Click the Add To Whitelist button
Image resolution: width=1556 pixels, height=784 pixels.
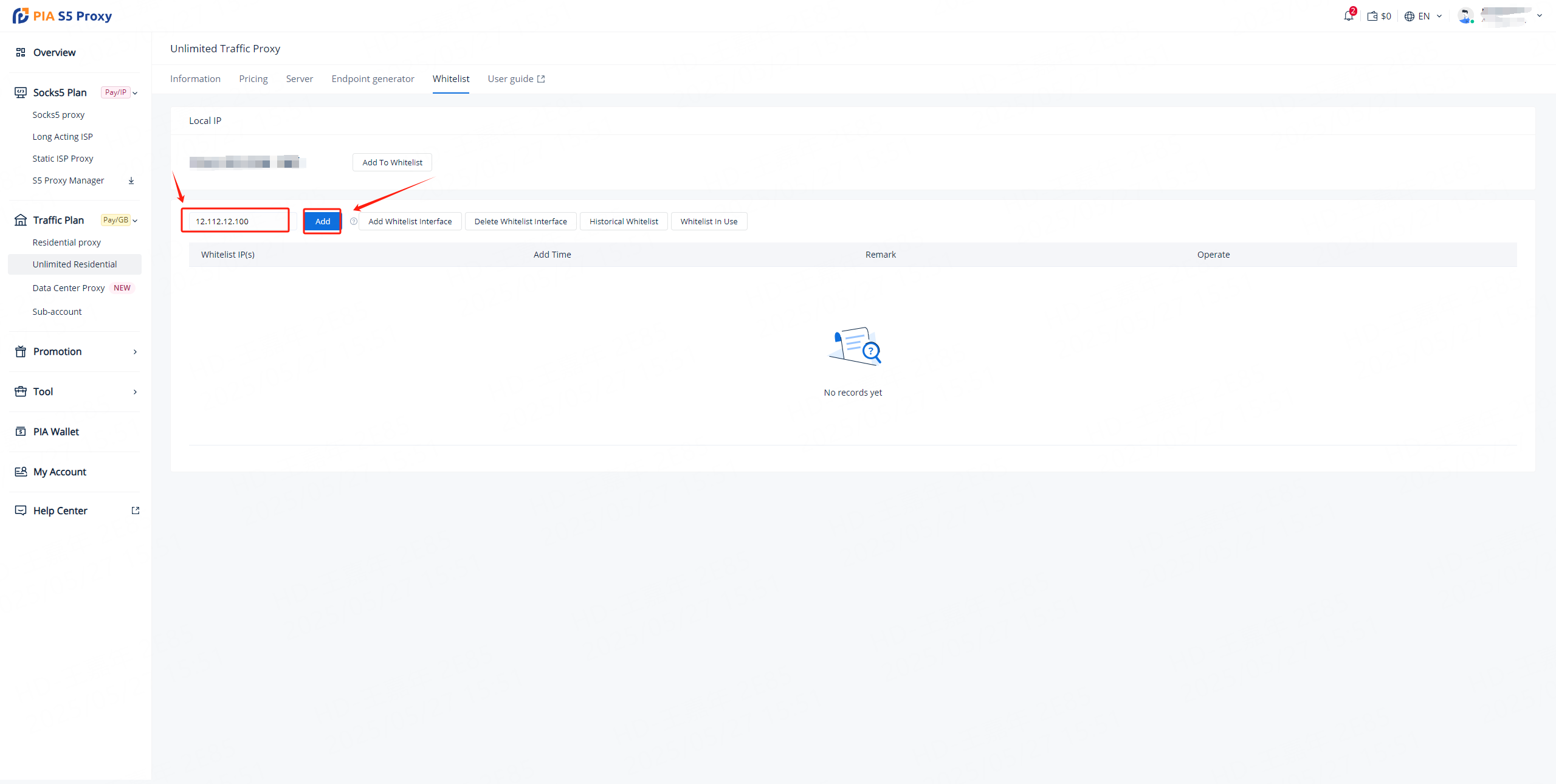point(392,162)
